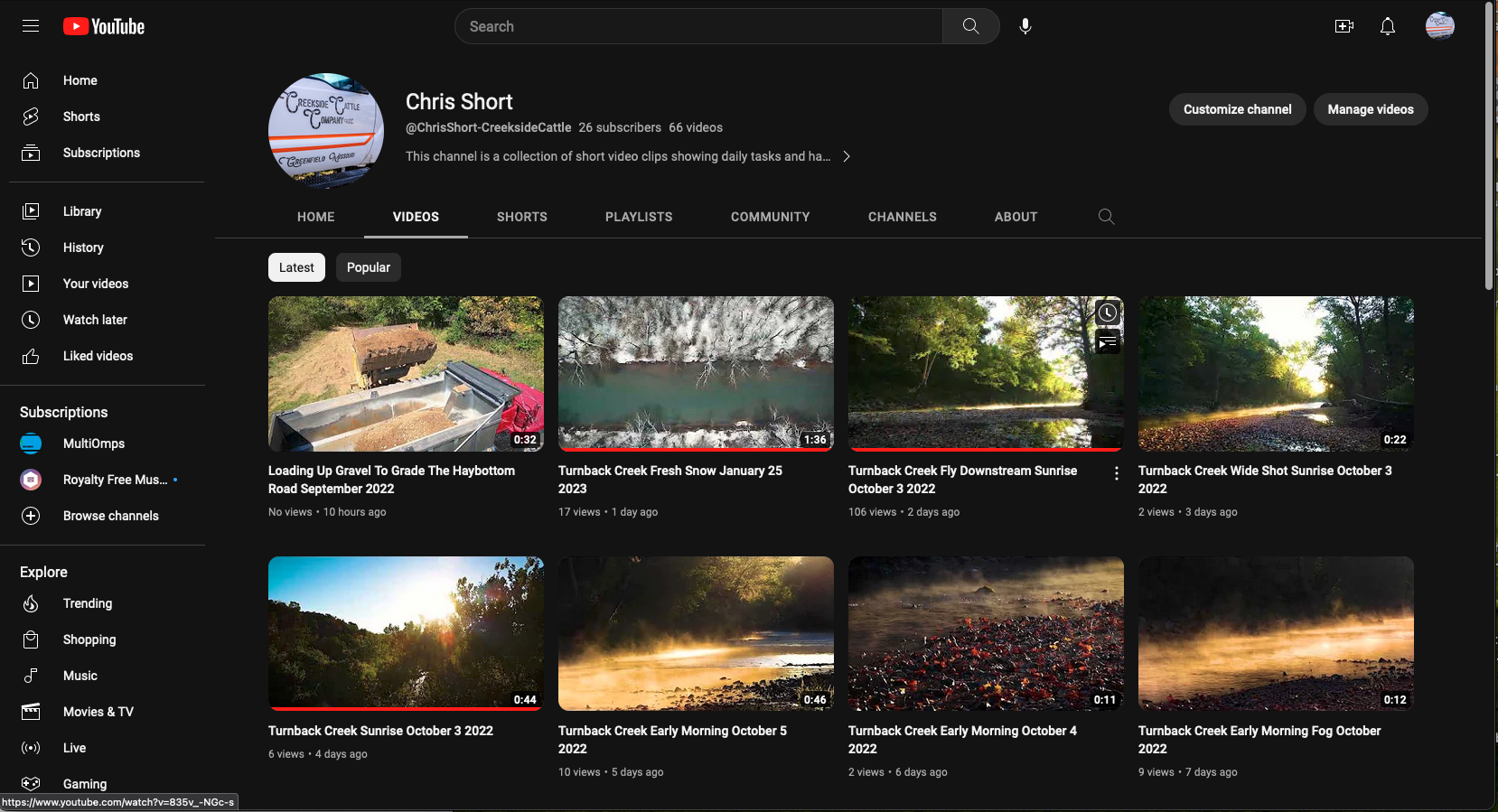Expand the channel description arrow
This screenshot has width=1498, height=812.
[x=847, y=156]
